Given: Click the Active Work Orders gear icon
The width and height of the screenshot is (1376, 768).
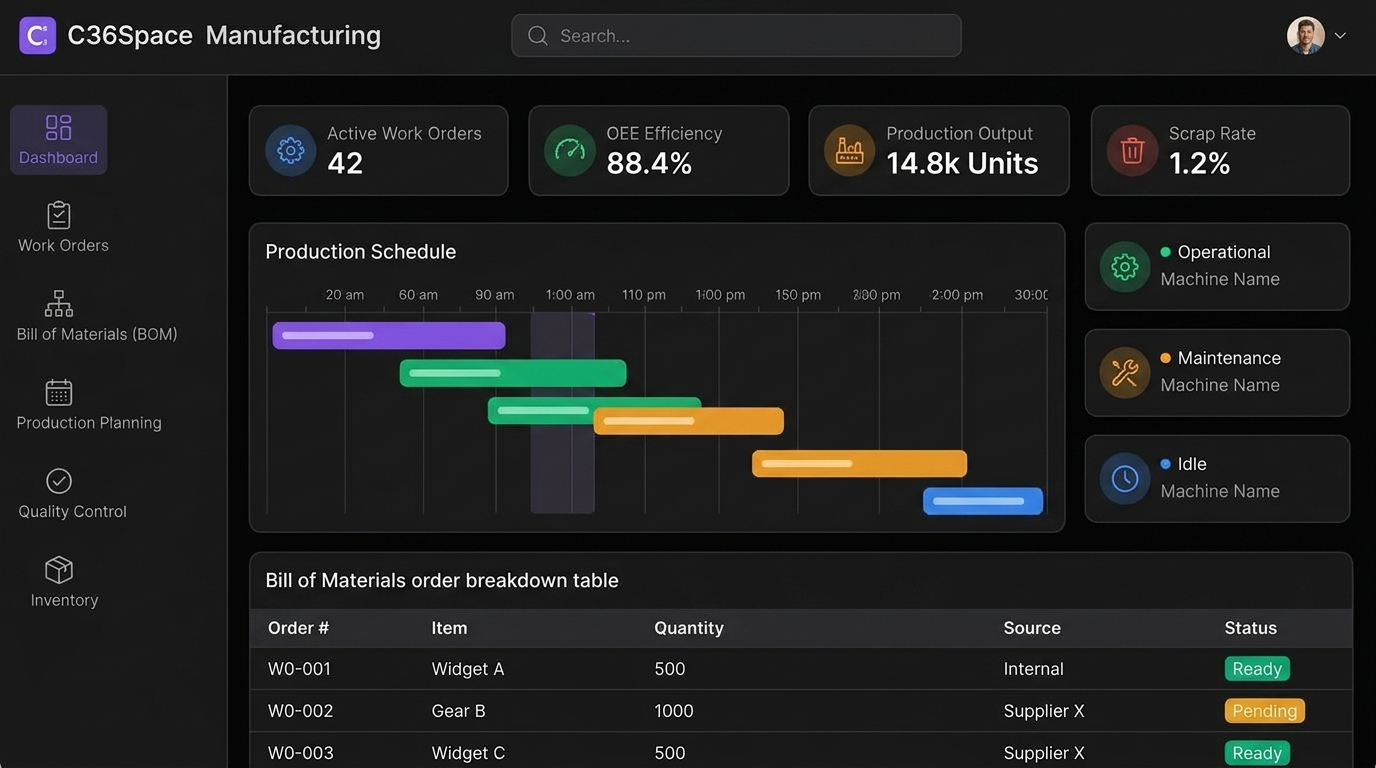Looking at the screenshot, I should pos(291,151).
